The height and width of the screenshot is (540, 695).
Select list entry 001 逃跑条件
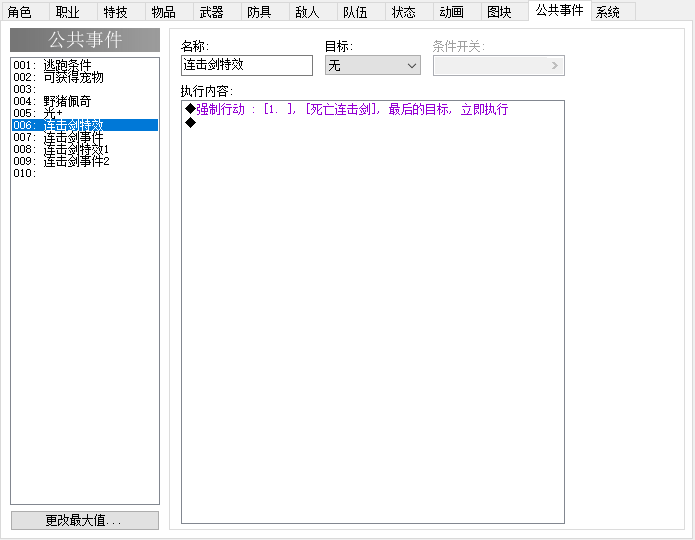(x=85, y=65)
